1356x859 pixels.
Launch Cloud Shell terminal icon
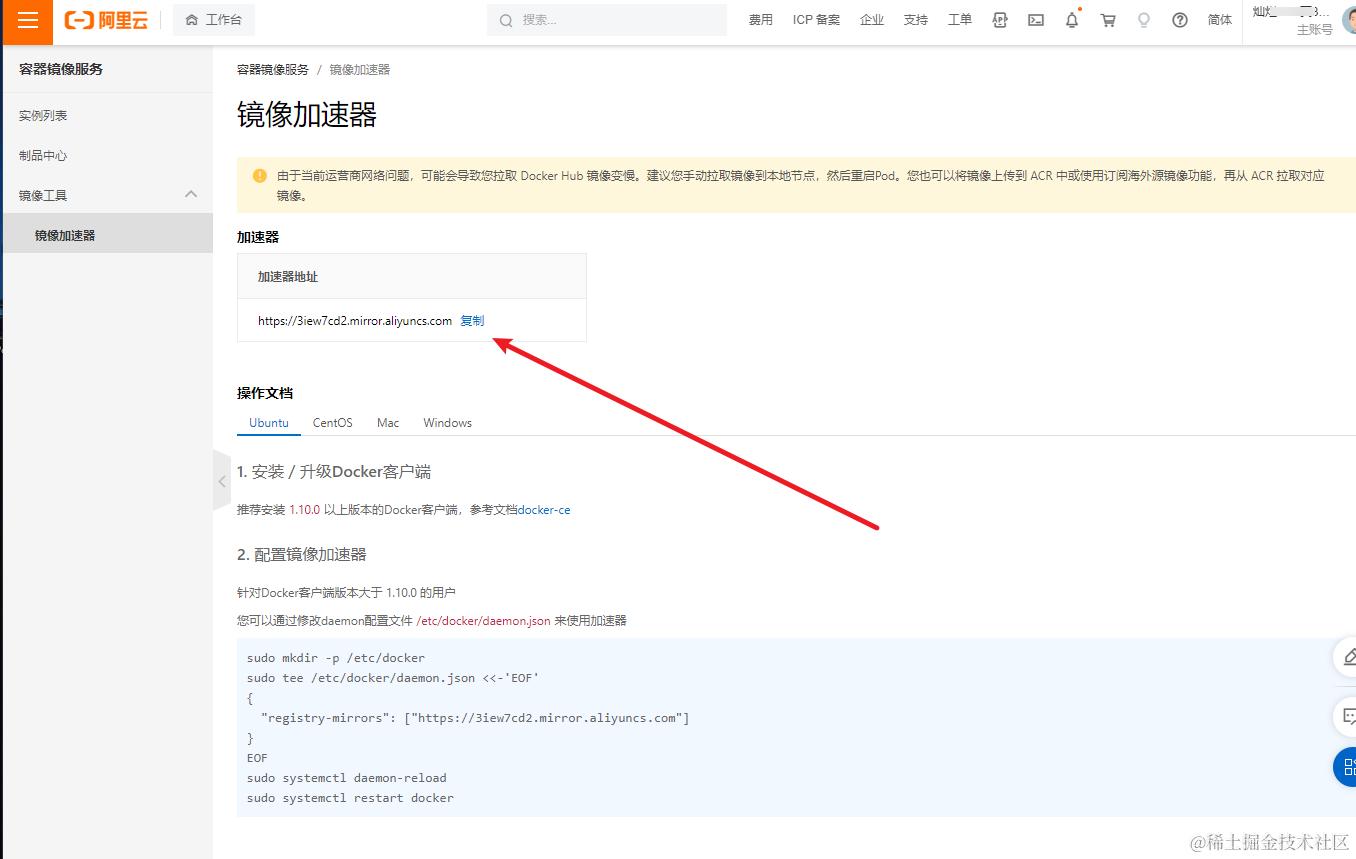click(1036, 20)
